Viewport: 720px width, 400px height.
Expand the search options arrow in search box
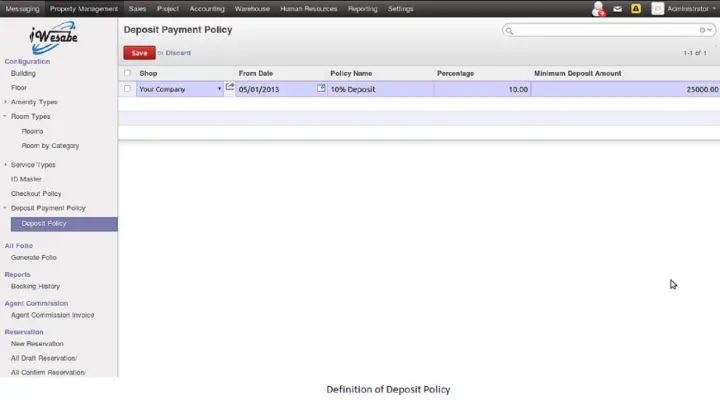point(707,31)
